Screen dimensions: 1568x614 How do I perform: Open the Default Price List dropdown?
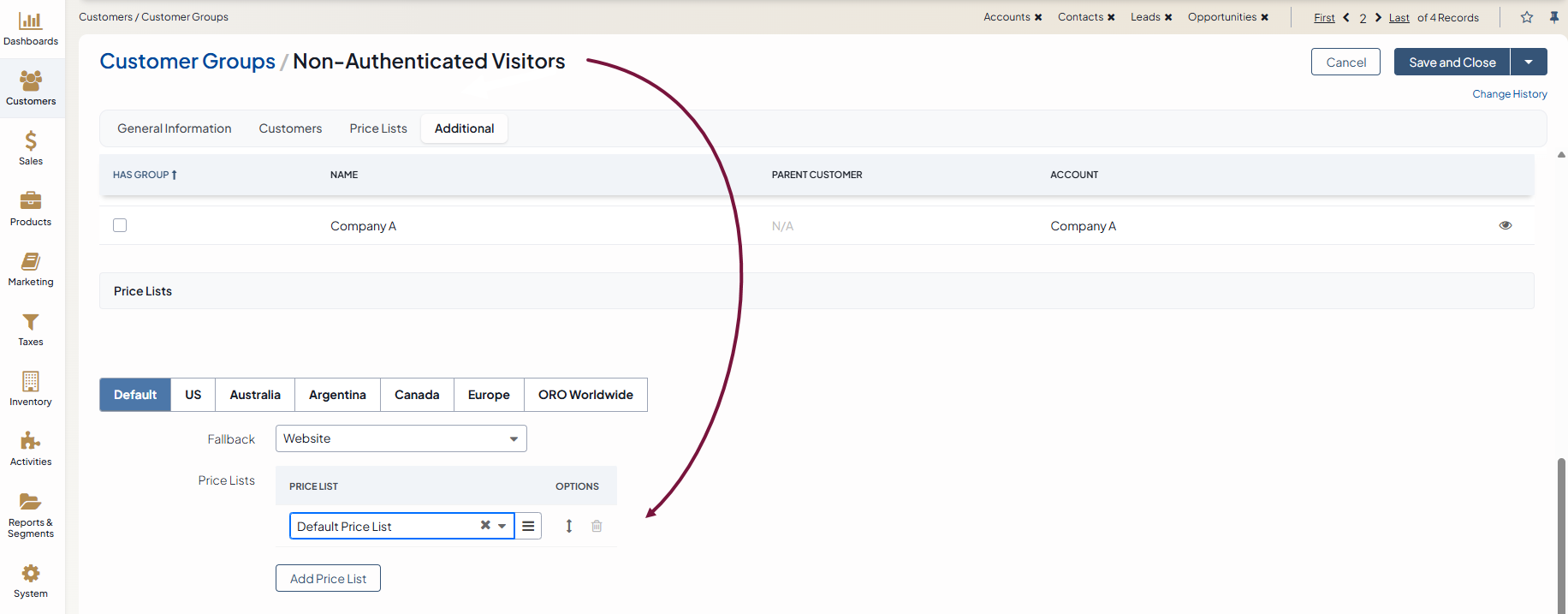pos(502,526)
